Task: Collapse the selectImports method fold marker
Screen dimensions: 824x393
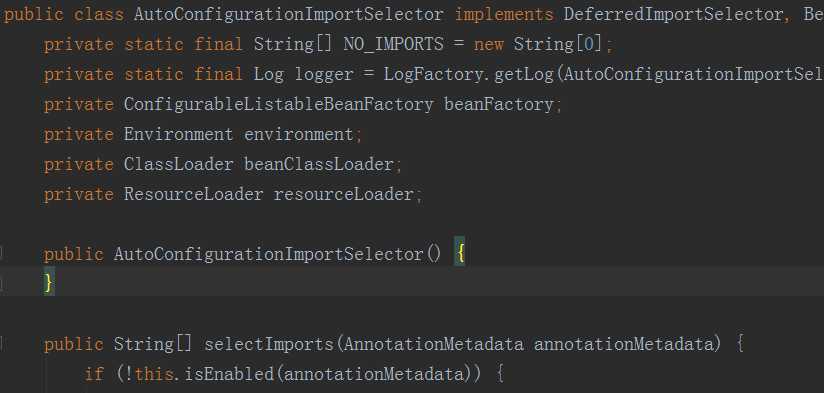Action: pyautogui.click(x=2, y=345)
